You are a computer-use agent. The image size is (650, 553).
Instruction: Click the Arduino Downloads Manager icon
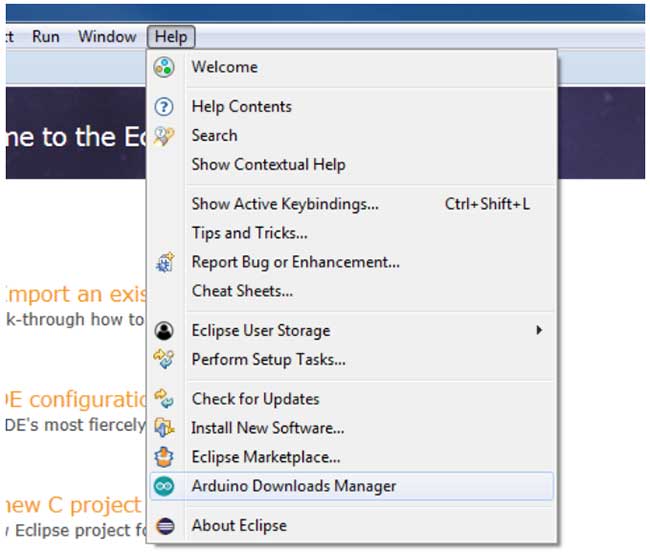pos(165,487)
